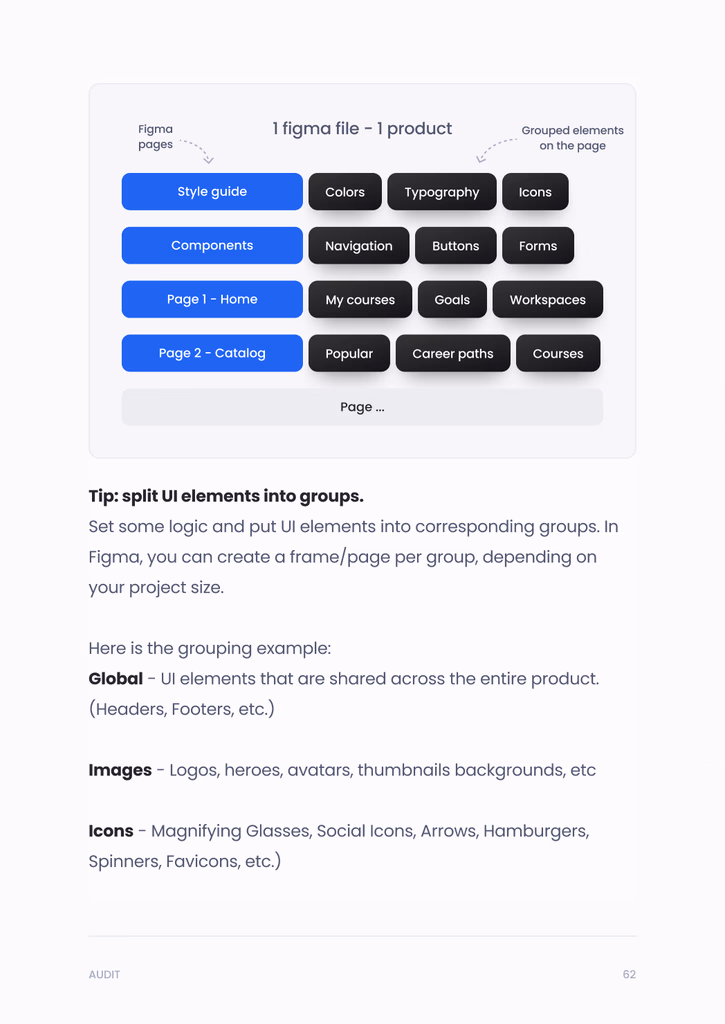Select the Forms chip

point(538,246)
